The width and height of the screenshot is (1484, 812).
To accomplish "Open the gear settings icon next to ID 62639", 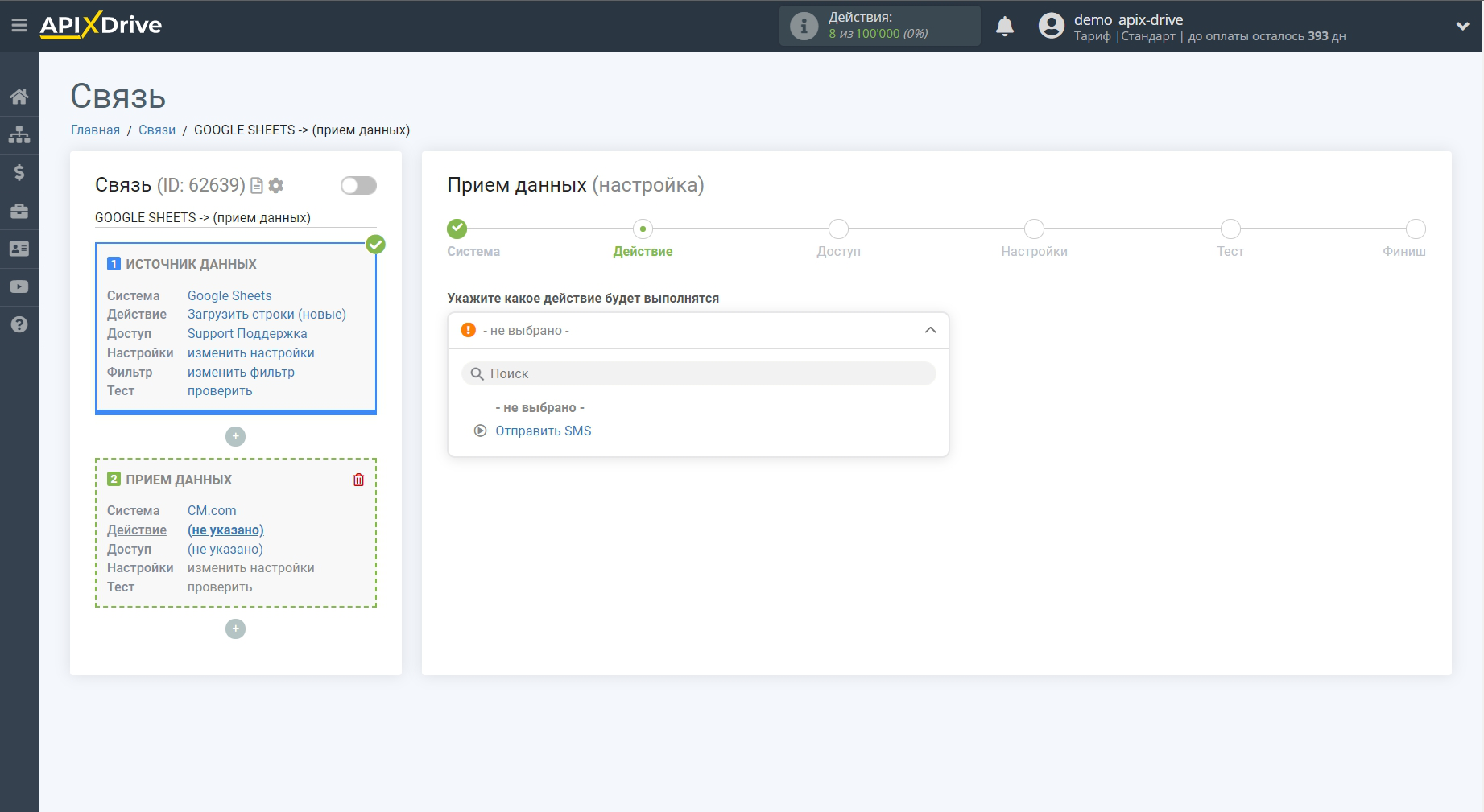I will pos(276,186).
